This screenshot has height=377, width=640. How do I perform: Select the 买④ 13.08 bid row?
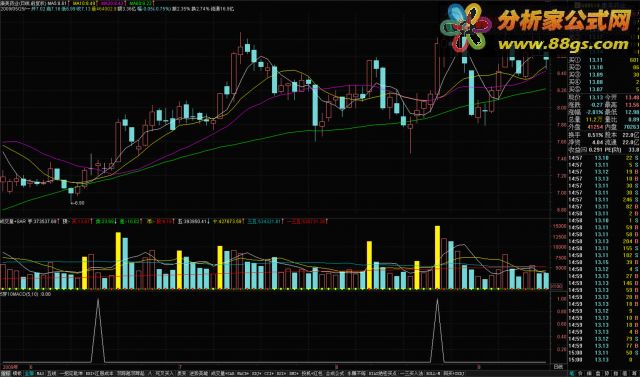tap(604, 82)
